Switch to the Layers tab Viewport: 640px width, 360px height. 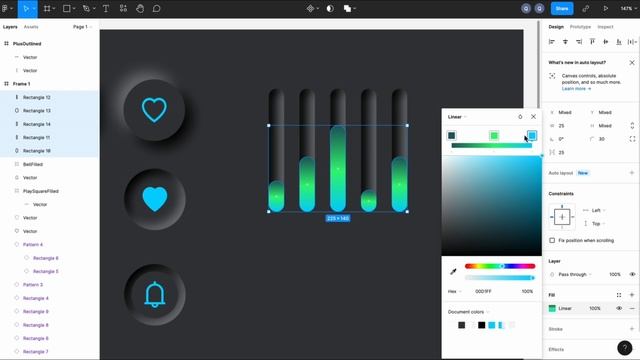coord(10,27)
